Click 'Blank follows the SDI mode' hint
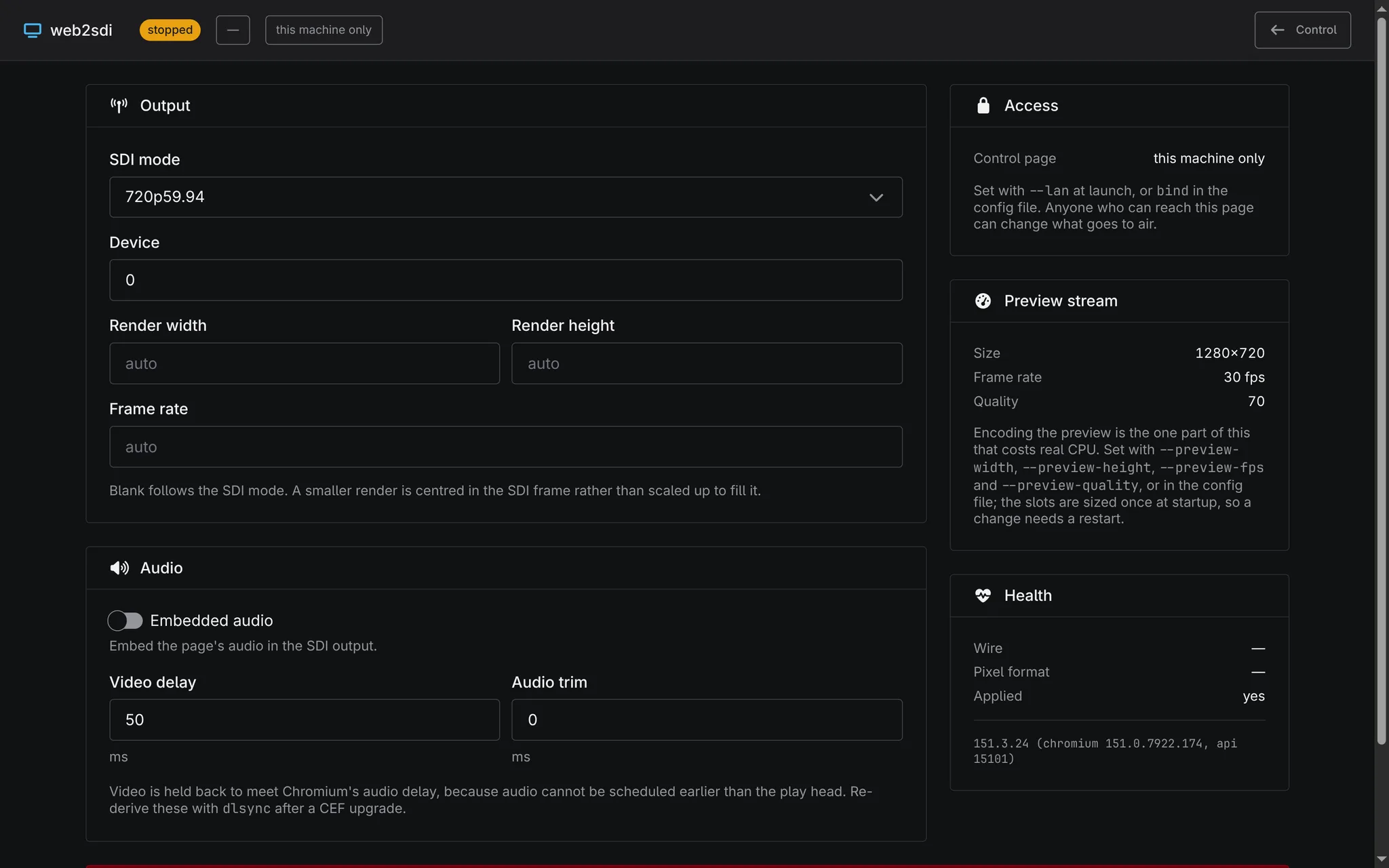This screenshot has width=1389, height=868. [435, 490]
